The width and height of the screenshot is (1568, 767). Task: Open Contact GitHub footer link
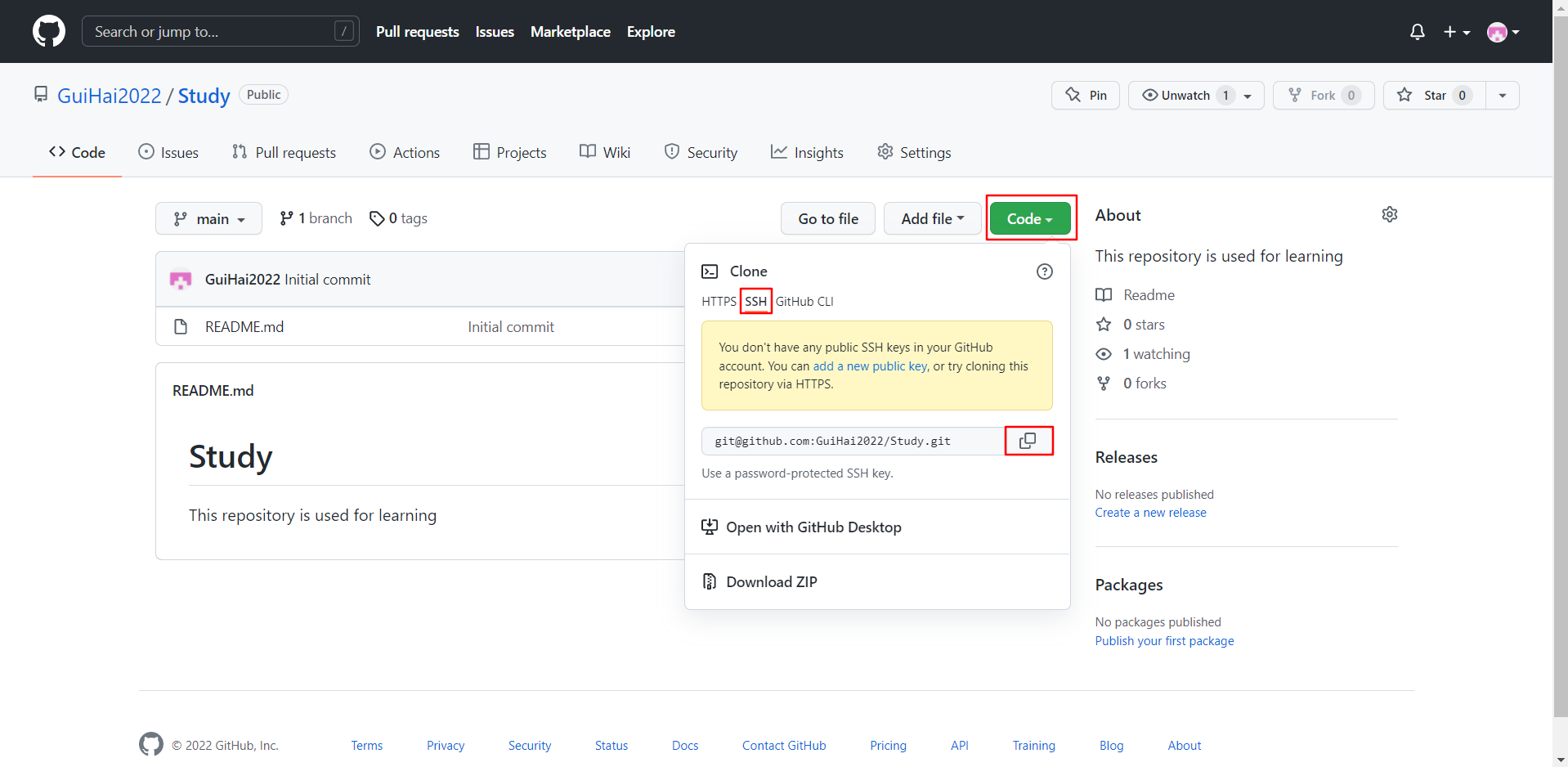(784, 746)
